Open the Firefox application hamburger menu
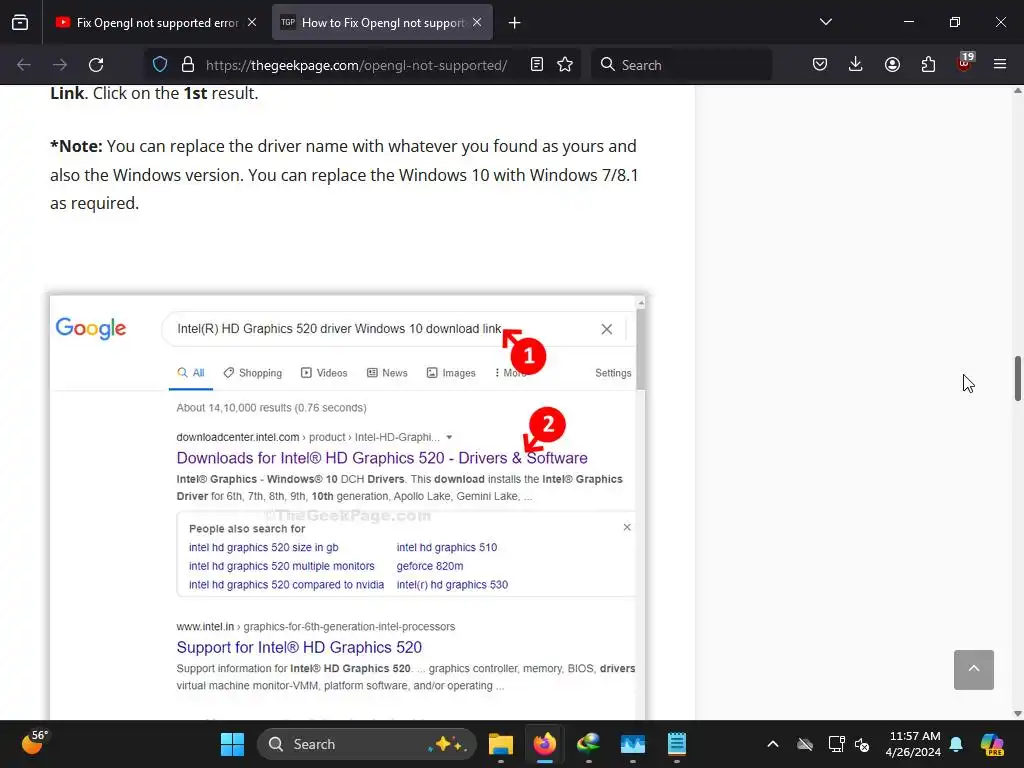Viewport: 1024px width, 768px height. click(1000, 65)
